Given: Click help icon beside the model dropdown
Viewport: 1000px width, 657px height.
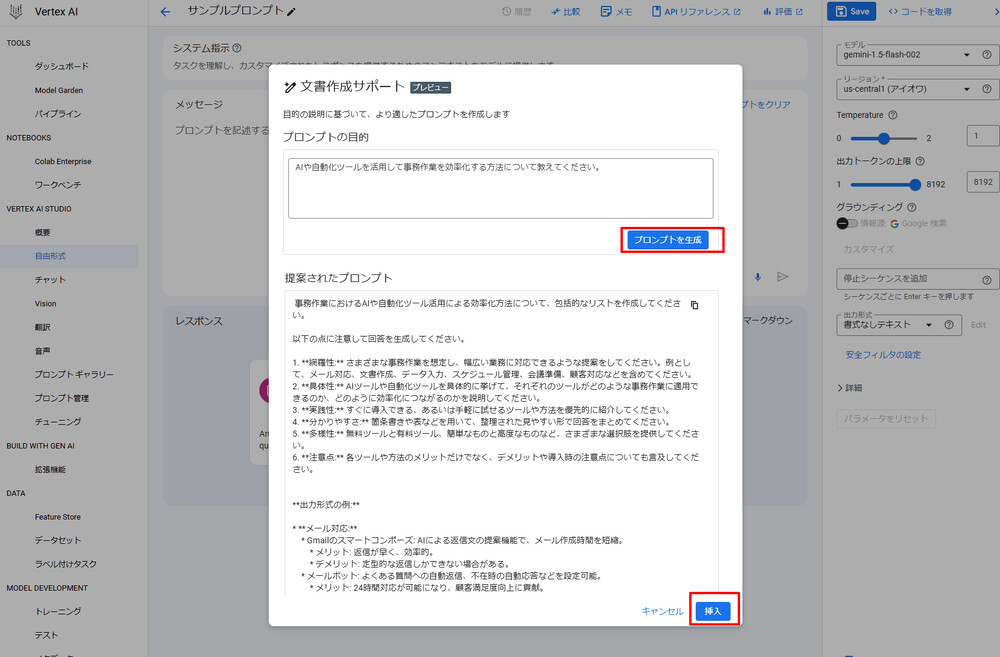Looking at the screenshot, I should coord(987,55).
